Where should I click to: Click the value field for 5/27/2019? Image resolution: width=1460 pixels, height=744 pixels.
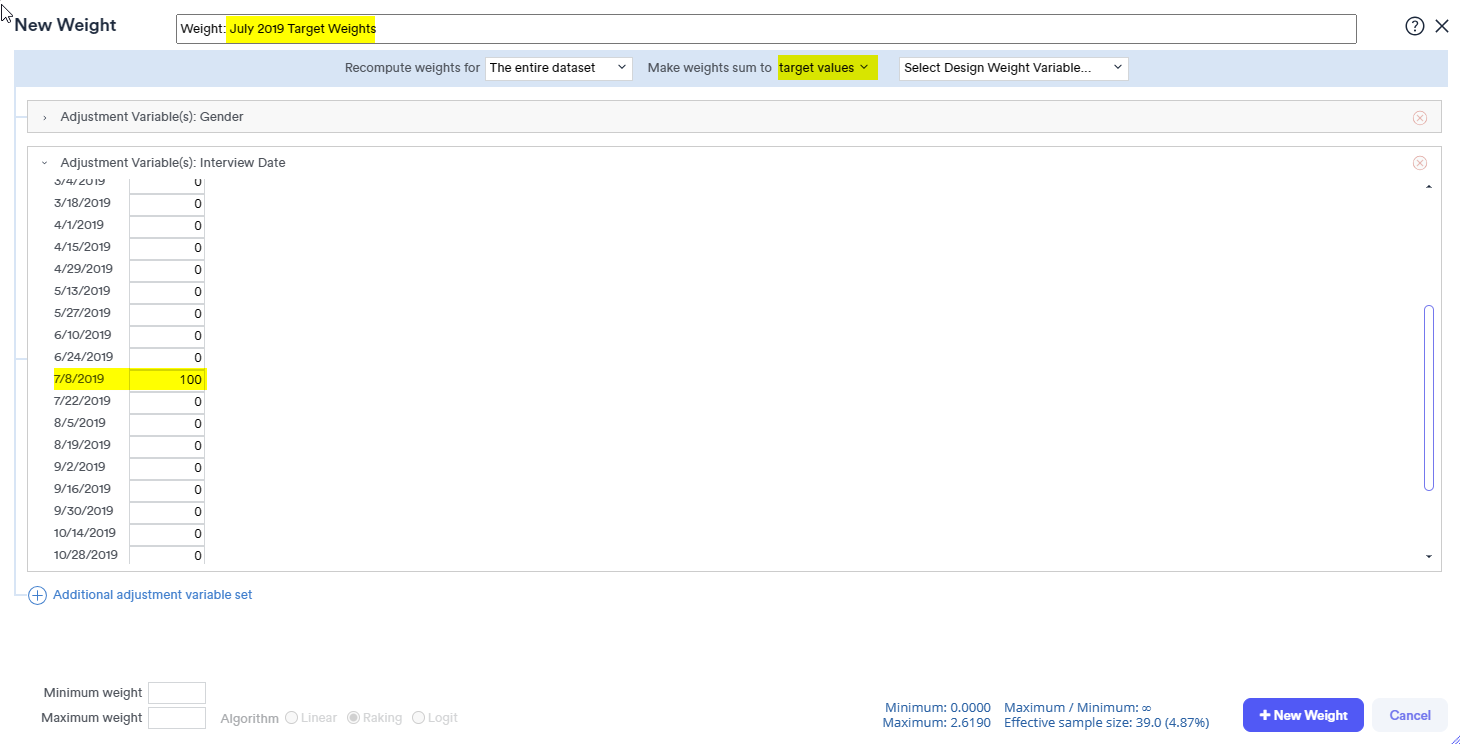tap(167, 314)
